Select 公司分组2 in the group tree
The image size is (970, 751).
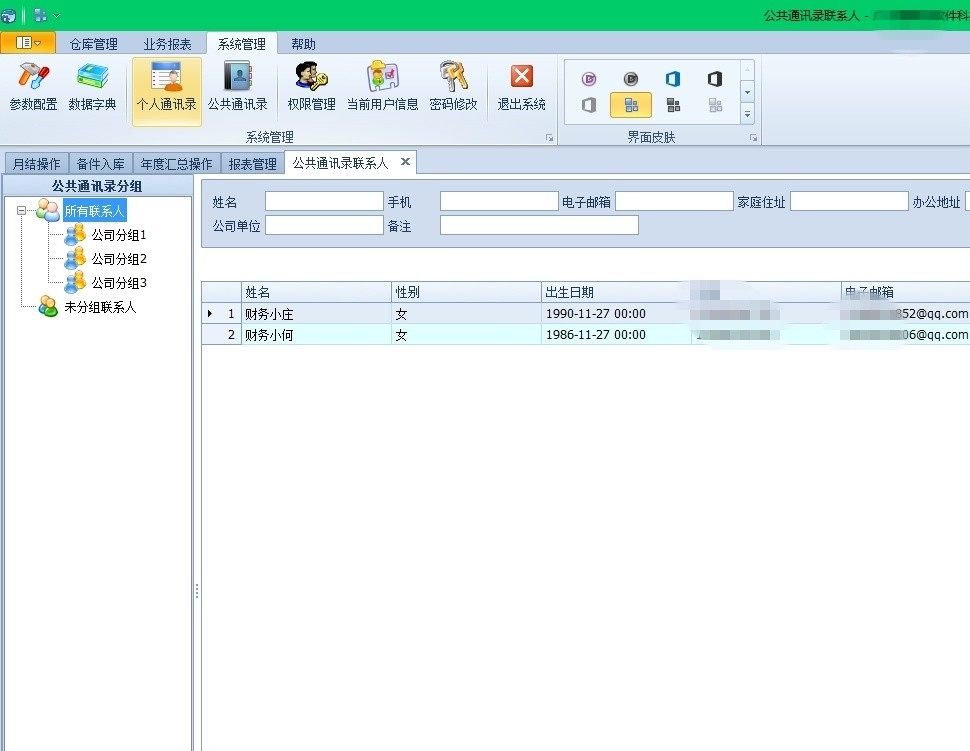(119, 259)
